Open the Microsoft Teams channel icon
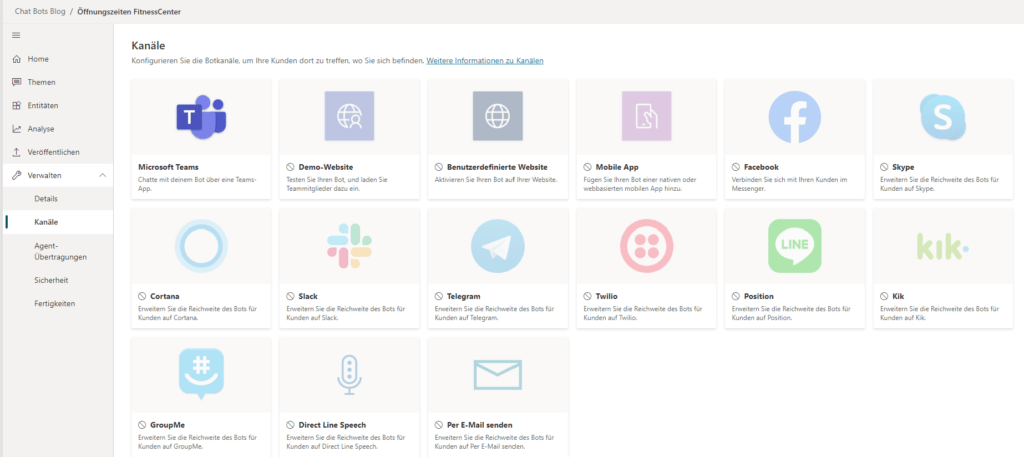This screenshot has height=457, width=1024. [x=201, y=117]
